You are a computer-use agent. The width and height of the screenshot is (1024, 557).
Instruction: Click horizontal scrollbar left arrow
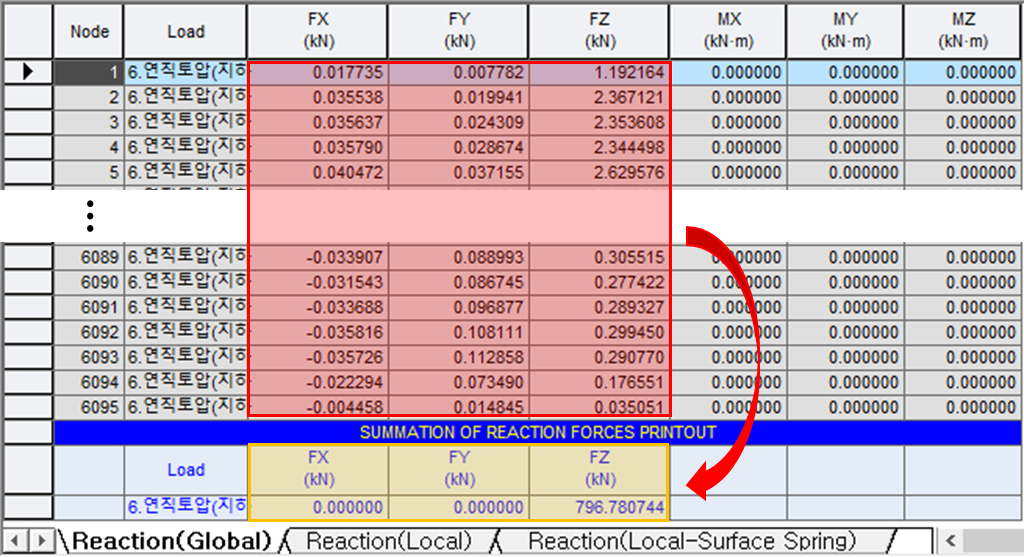[949, 541]
